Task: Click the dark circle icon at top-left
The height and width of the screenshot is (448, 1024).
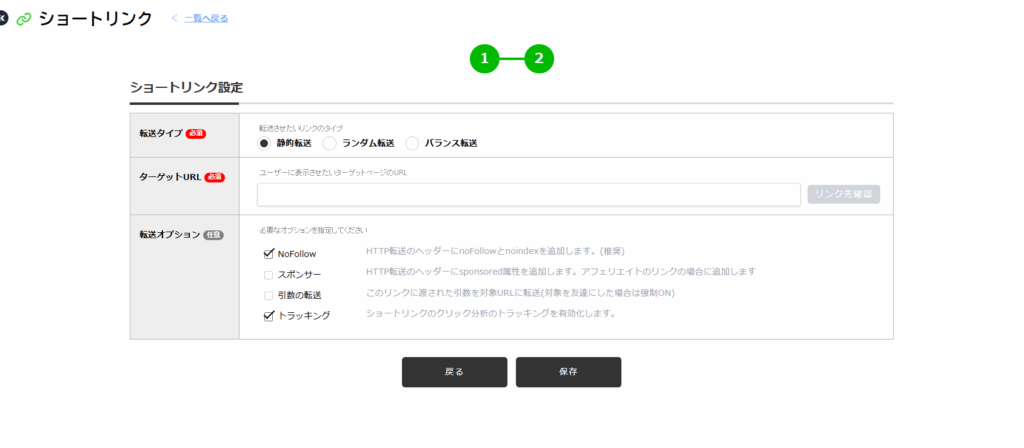Action: (x=4, y=19)
